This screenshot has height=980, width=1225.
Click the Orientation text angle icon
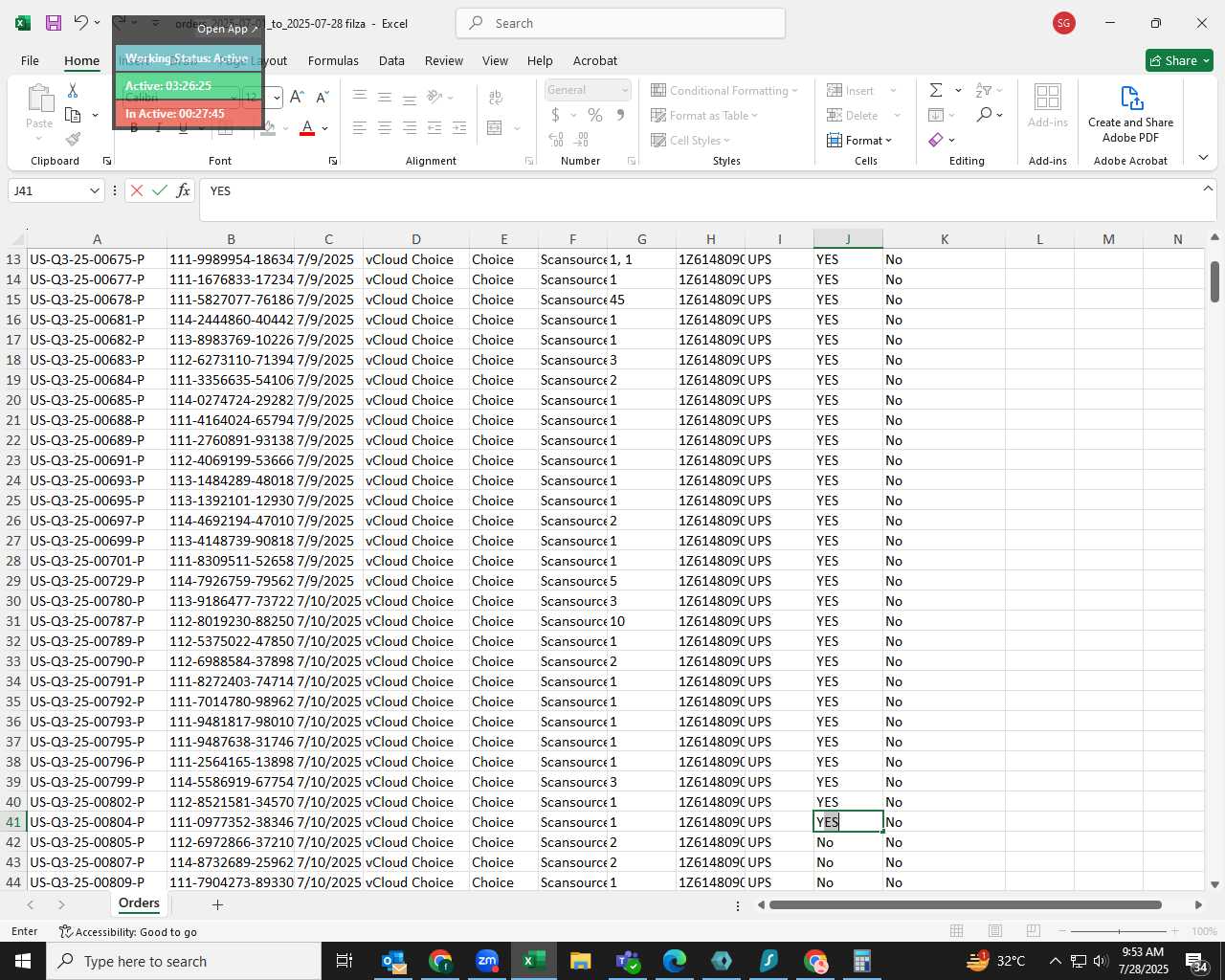(434, 97)
